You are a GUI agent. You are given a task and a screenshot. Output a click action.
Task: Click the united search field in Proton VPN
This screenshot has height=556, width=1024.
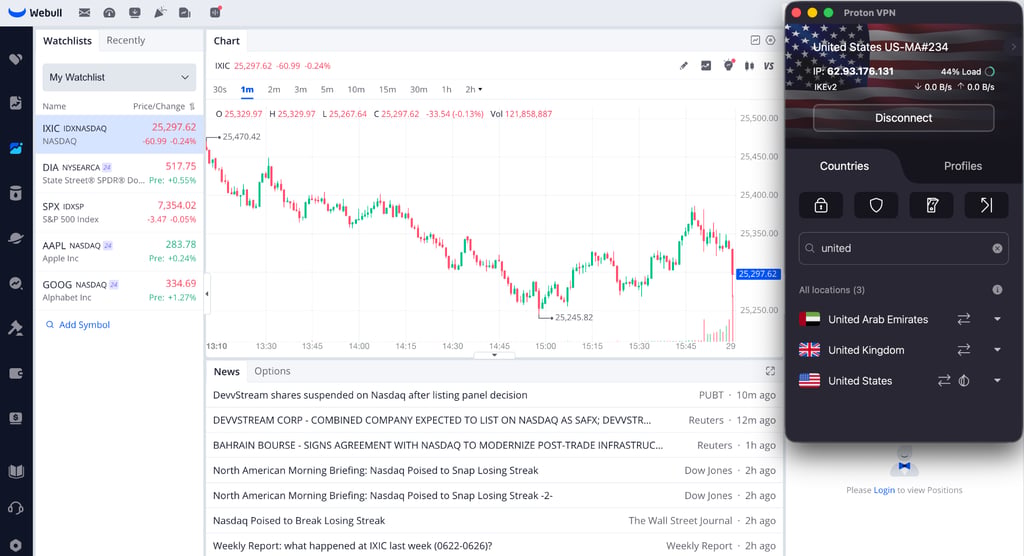tap(903, 248)
